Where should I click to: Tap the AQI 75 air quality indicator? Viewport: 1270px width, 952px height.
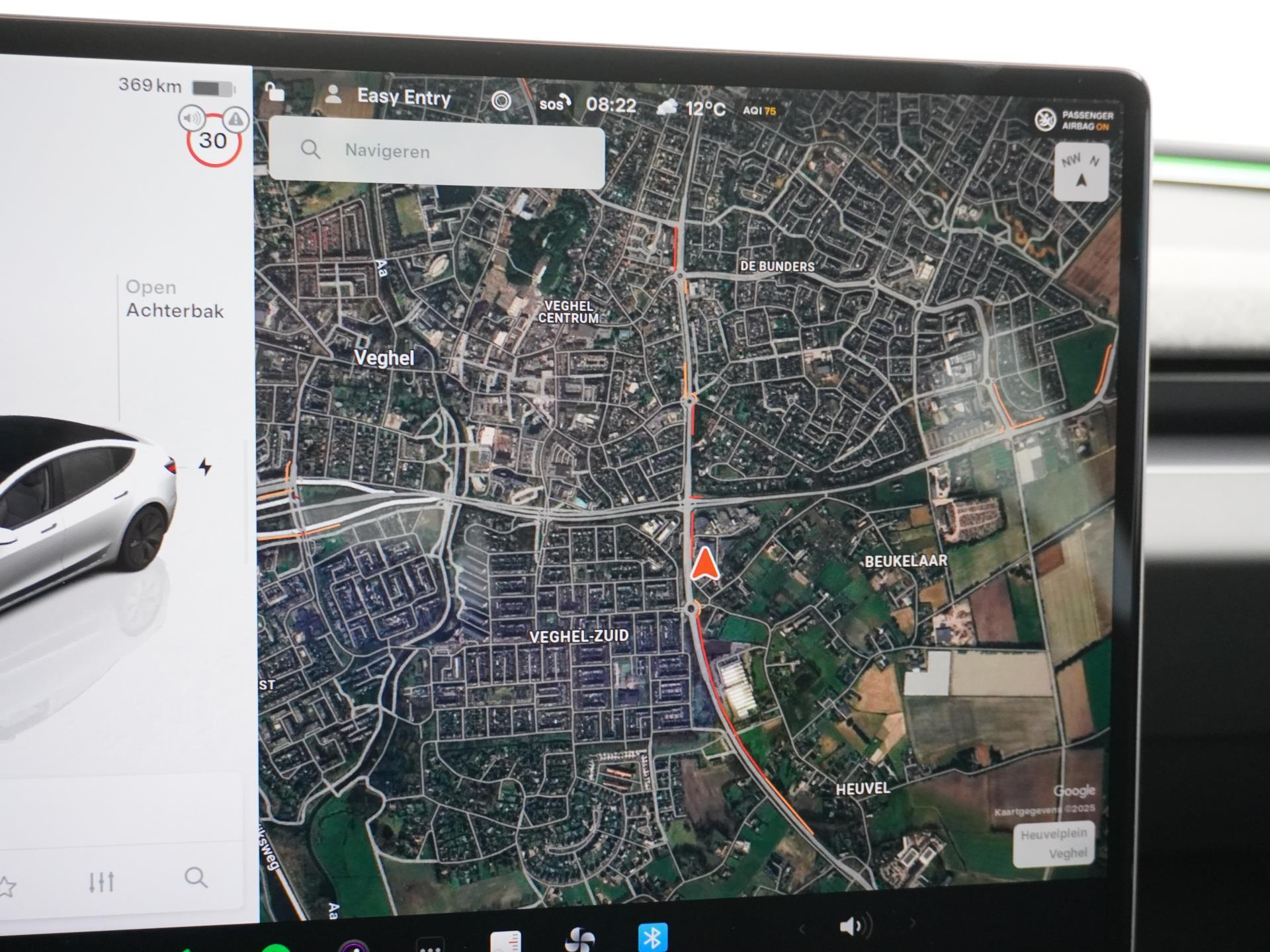(759, 110)
